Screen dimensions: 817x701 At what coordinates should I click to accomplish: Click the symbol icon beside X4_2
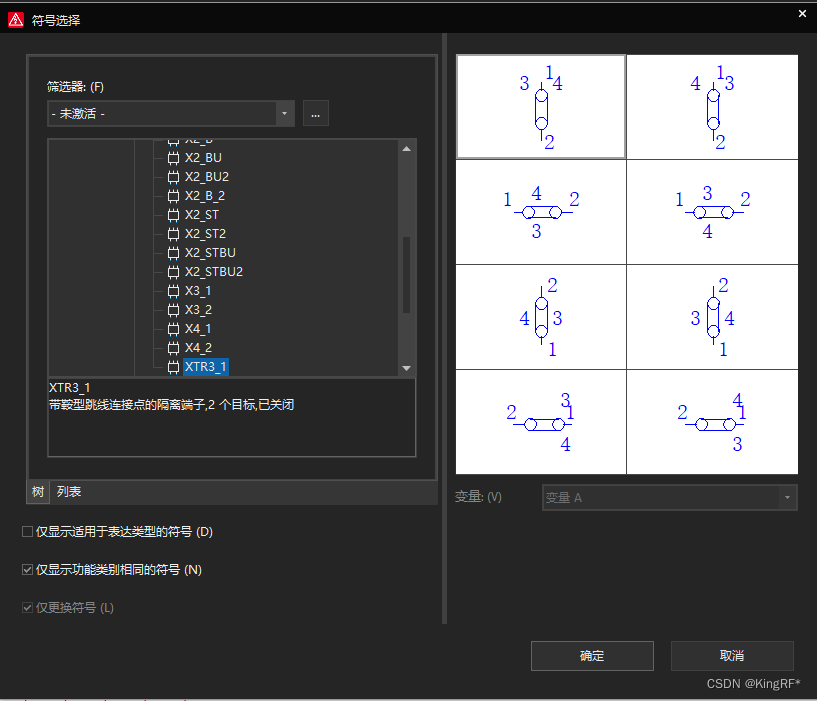tap(174, 348)
